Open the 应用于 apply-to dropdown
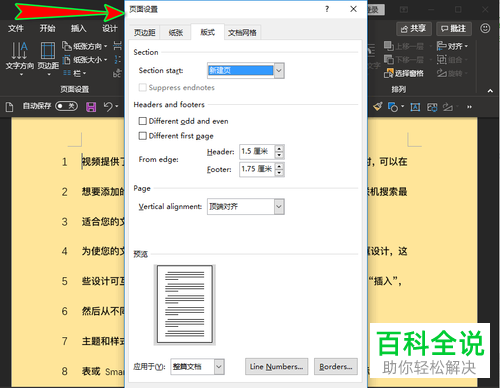The height and width of the screenshot is (388, 500). 197,367
